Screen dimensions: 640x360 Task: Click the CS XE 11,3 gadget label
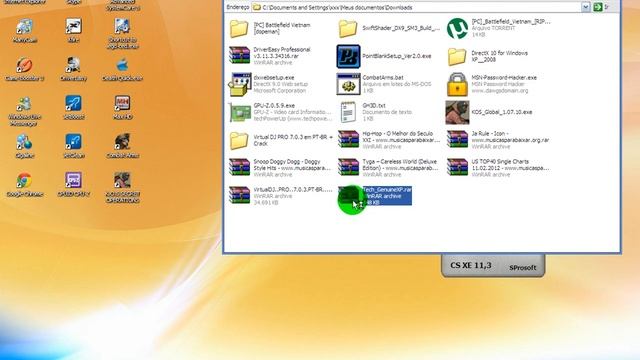point(471,265)
